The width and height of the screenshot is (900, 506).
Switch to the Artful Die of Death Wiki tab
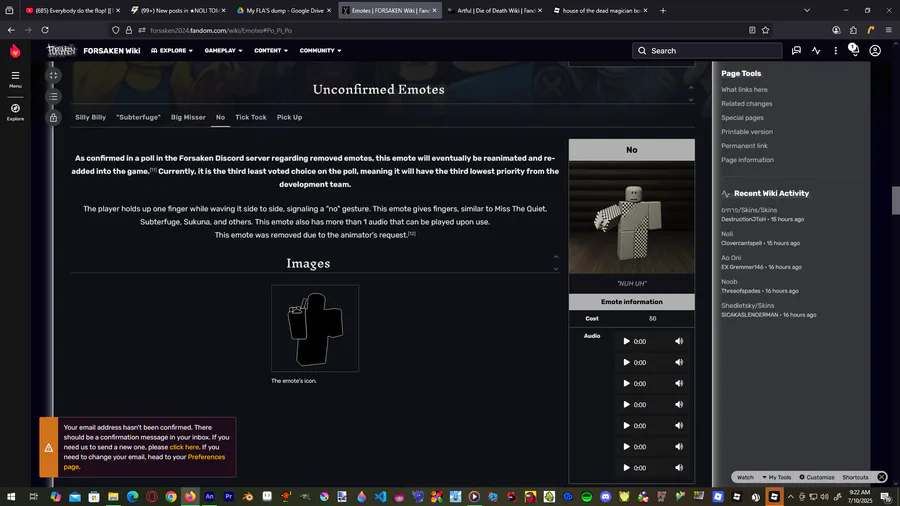(x=495, y=10)
